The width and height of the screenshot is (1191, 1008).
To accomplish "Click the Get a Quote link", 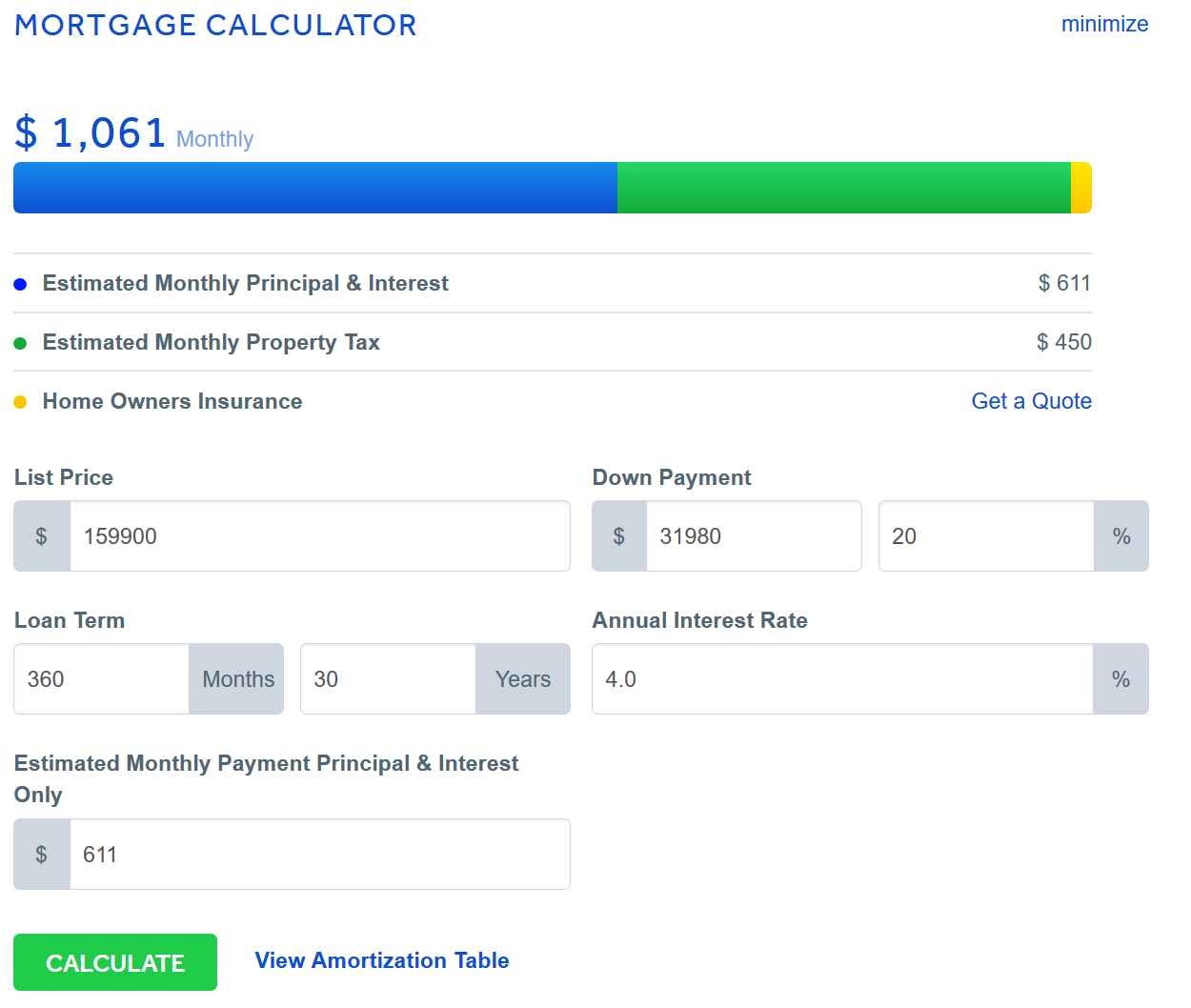I will (1031, 401).
